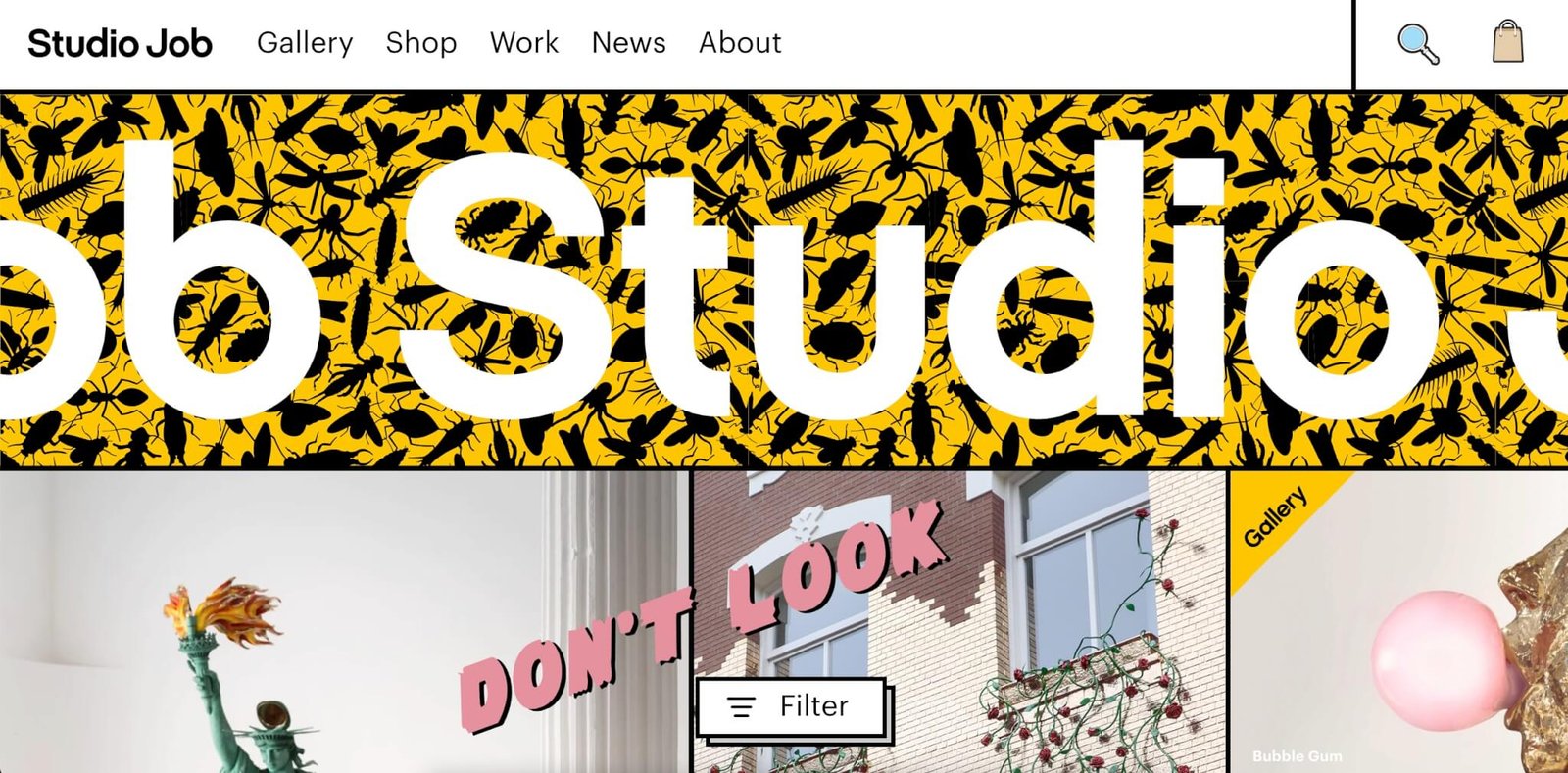Open the Gallery menu item

click(x=305, y=43)
